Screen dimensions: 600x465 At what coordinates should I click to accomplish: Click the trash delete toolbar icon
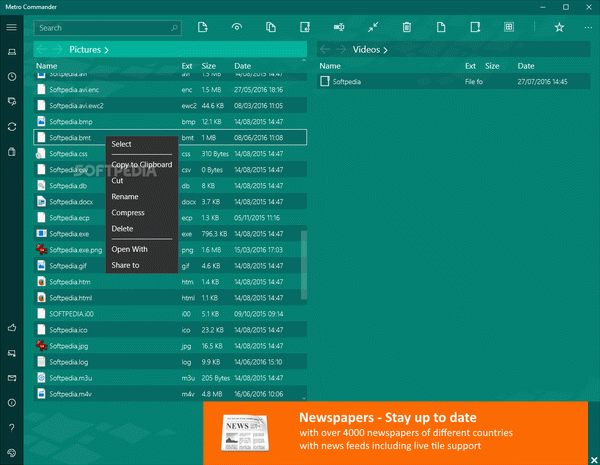point(407,27)
